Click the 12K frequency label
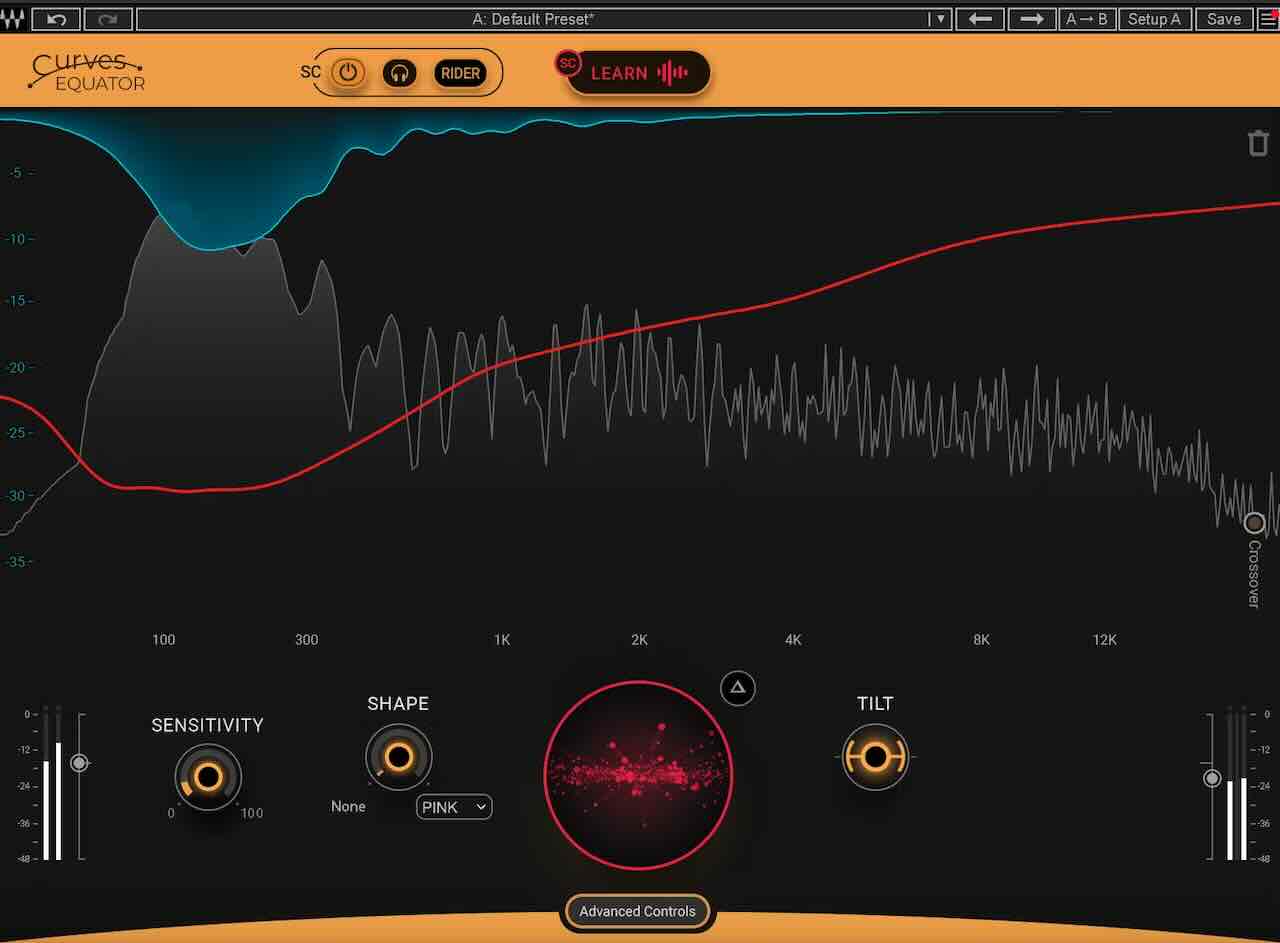This screenshot has width=1280, height=943. (1104, 640)
